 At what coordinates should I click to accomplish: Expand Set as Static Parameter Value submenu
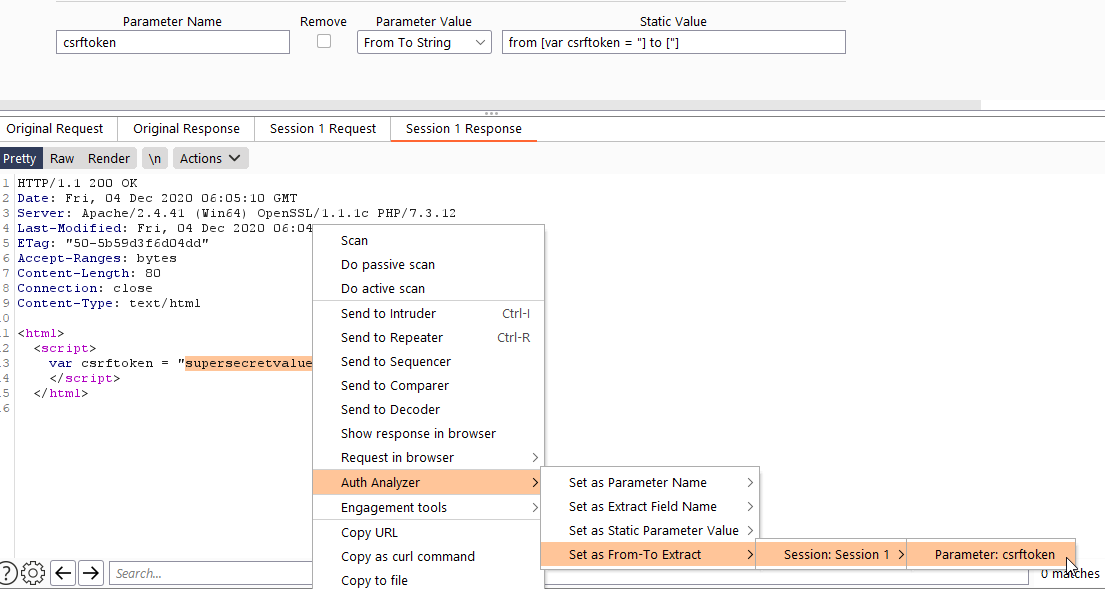[x=650, y=531]
